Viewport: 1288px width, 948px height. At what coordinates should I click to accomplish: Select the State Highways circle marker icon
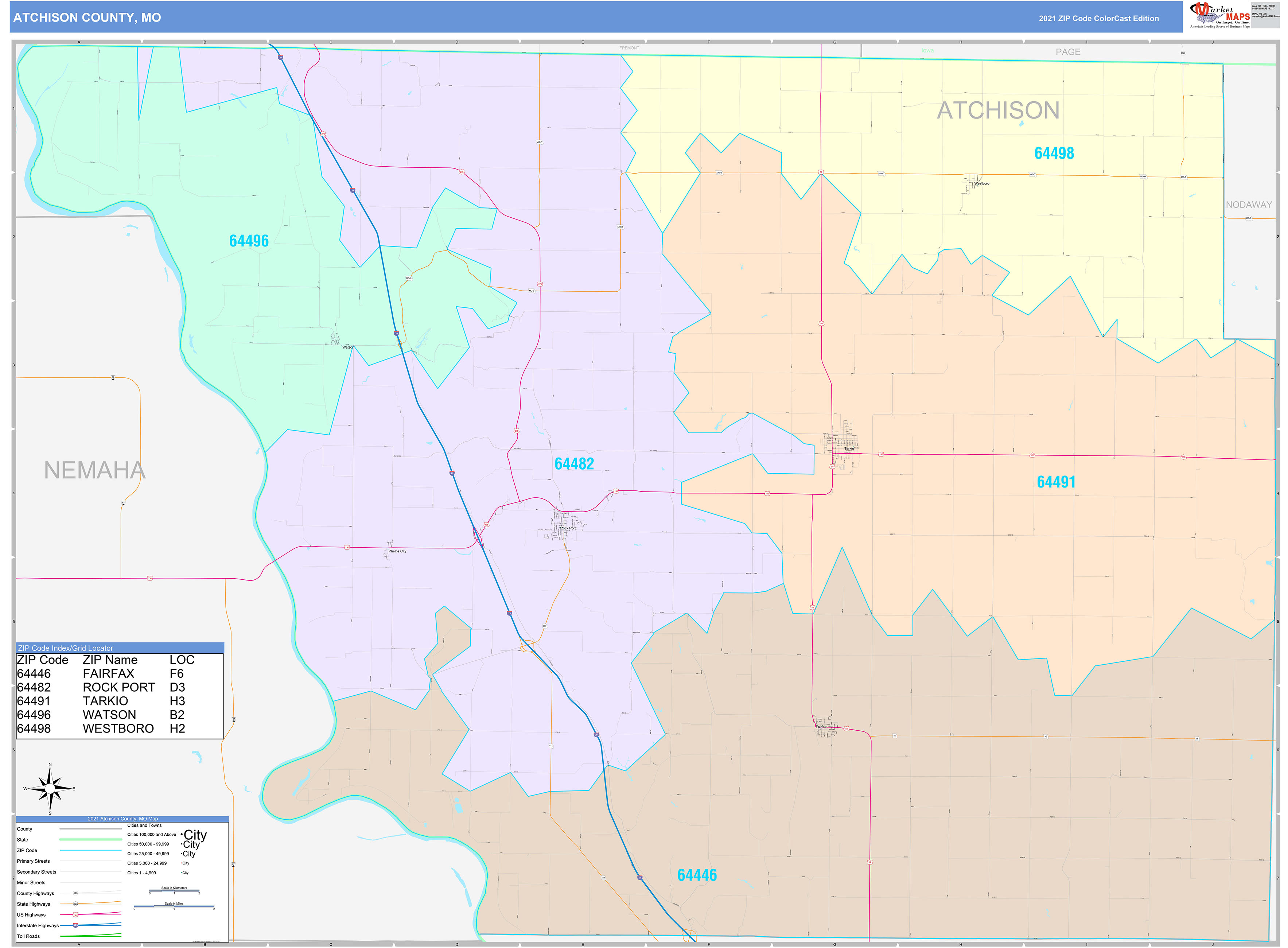(76, 904)
